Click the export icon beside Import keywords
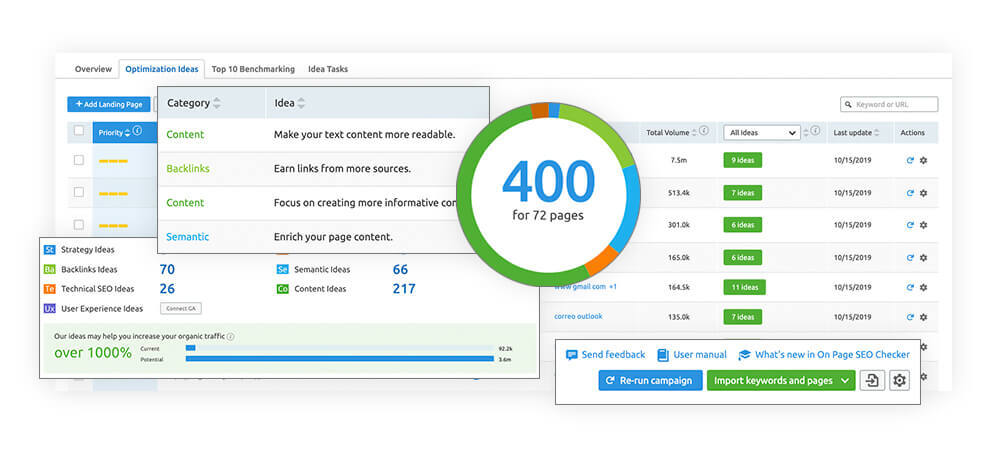Screen dimensions: 1000x450 coord(872,381)
